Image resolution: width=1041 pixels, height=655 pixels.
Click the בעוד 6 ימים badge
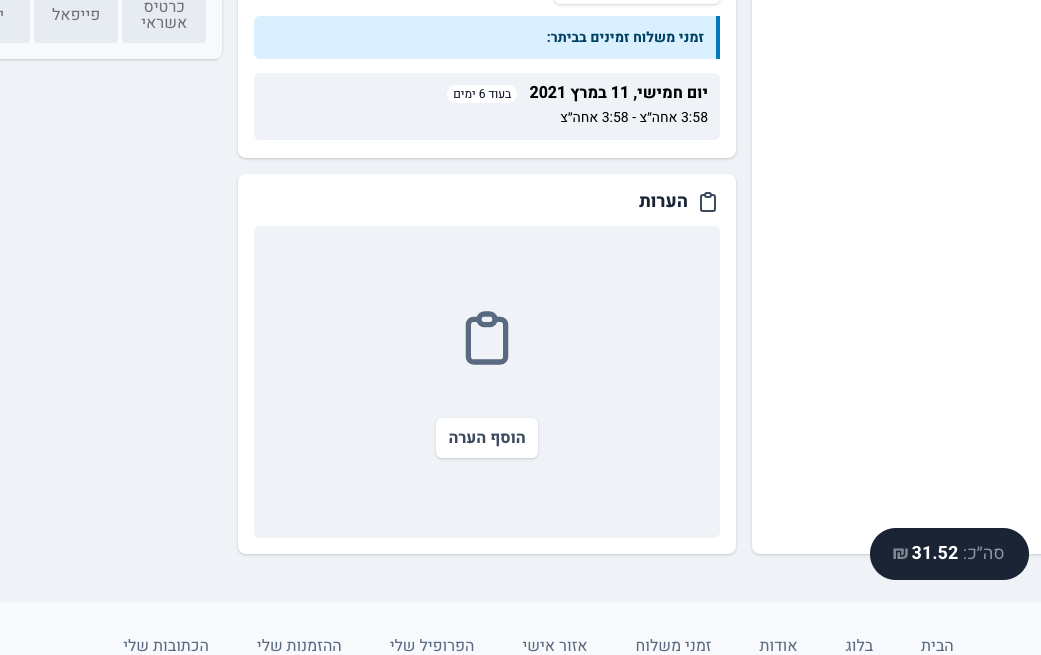[482, 94]
